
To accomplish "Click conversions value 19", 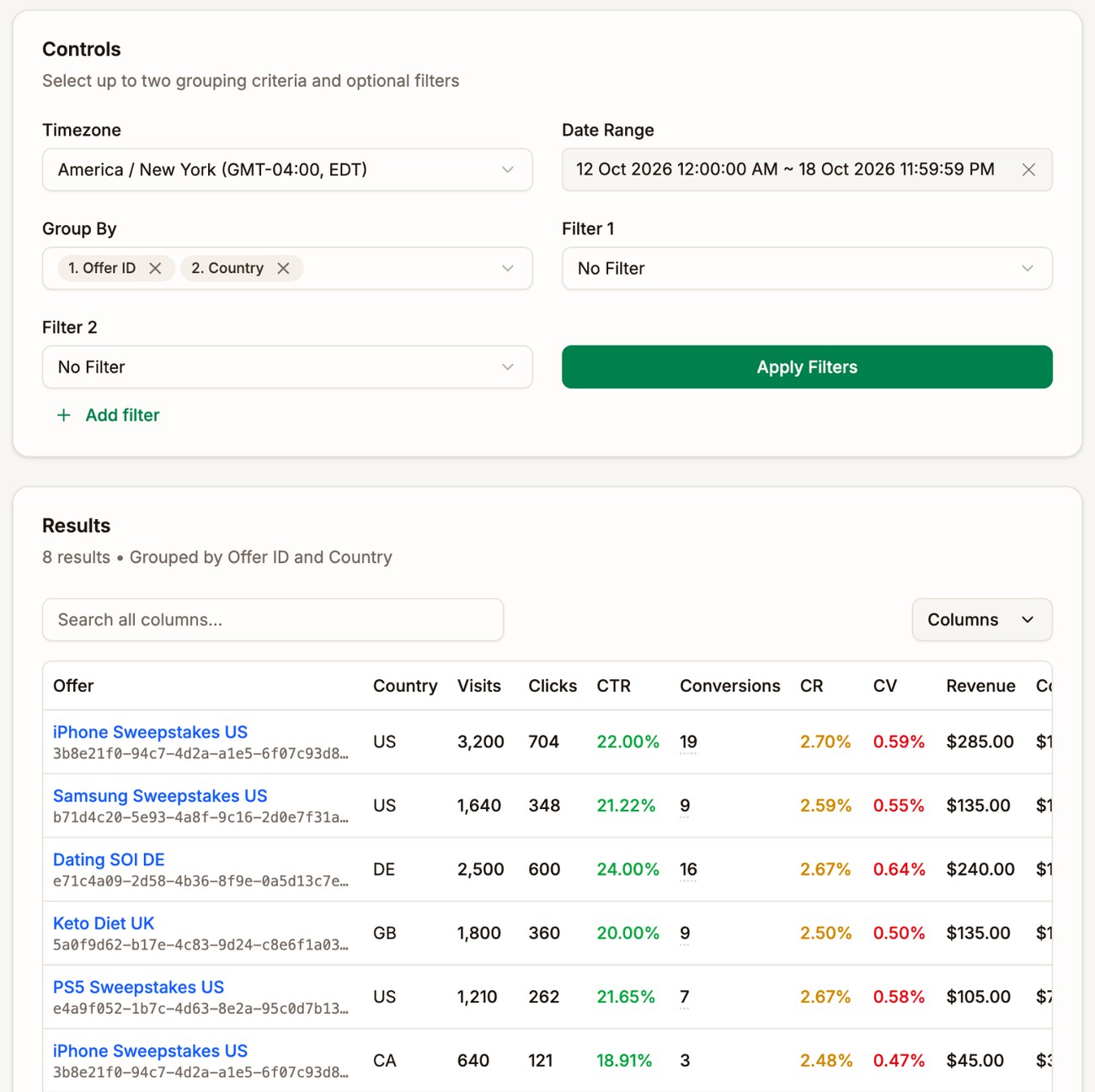I will pyautogui.click(x=688, y=741).
